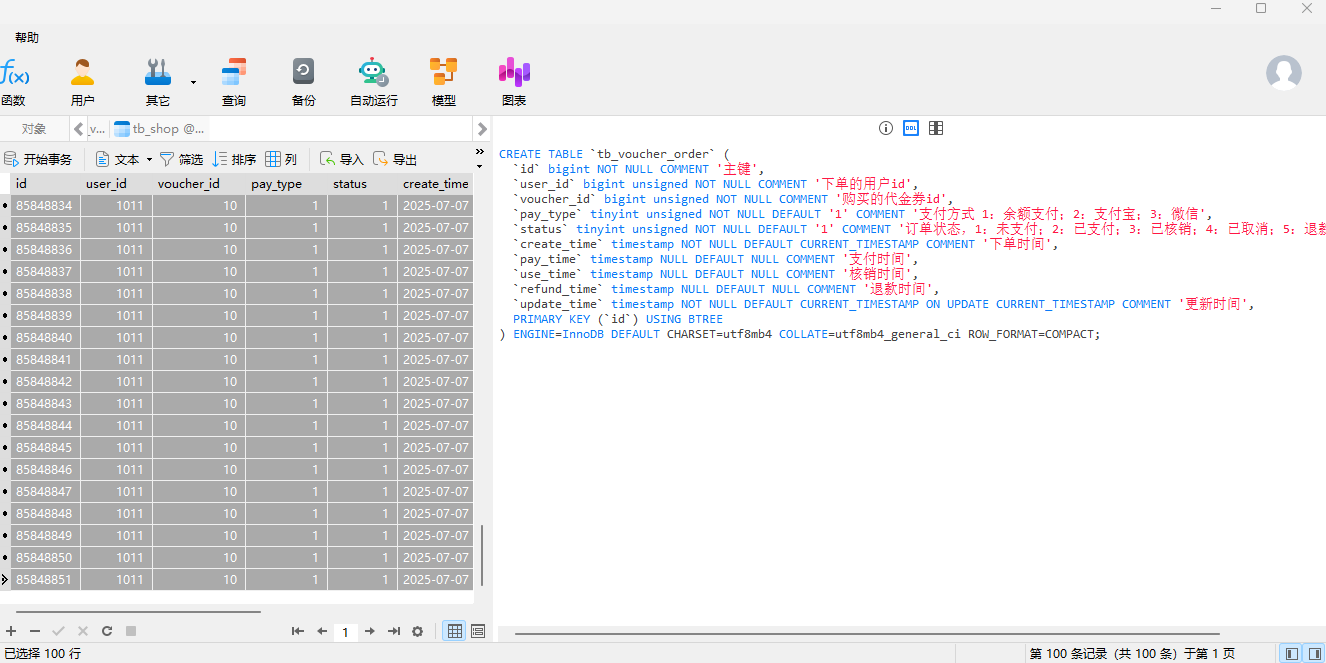The width and height of the screenshot is (1326, 663).
Task: Click user_id cell in row 85848837
Action: 117,272
